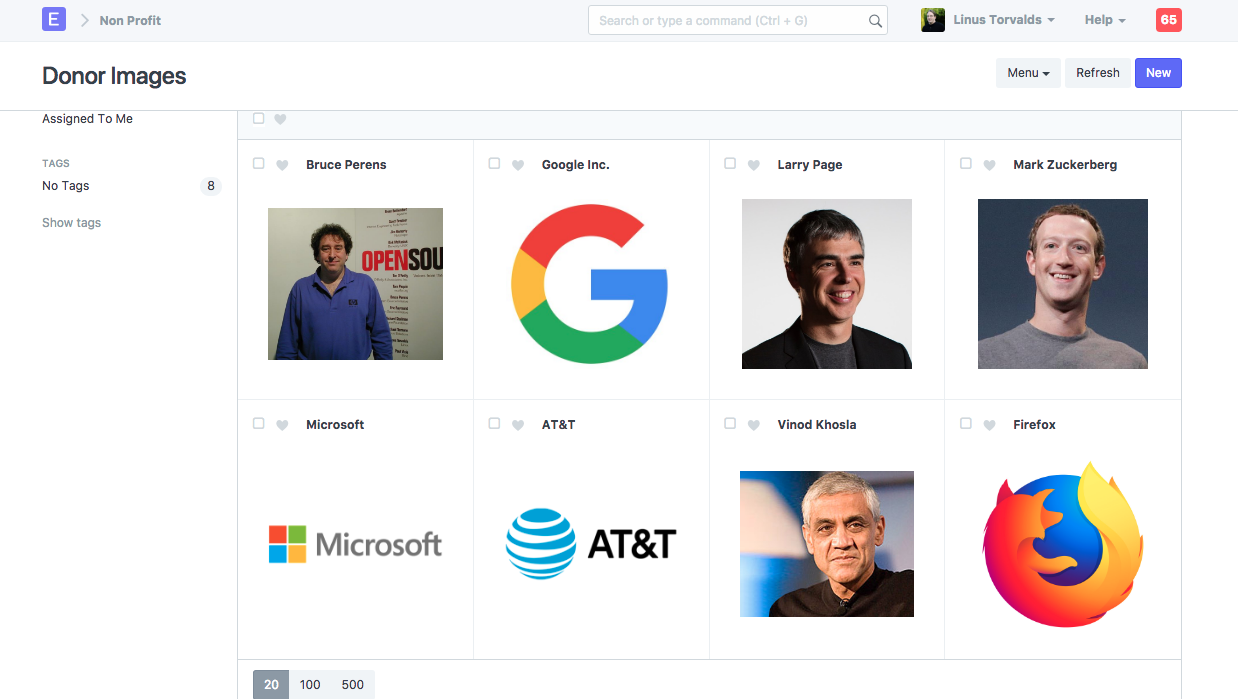Viewport: 1238px width, 699px height.
Task: Focus the search or command box
Action: (x=738, y=20)
